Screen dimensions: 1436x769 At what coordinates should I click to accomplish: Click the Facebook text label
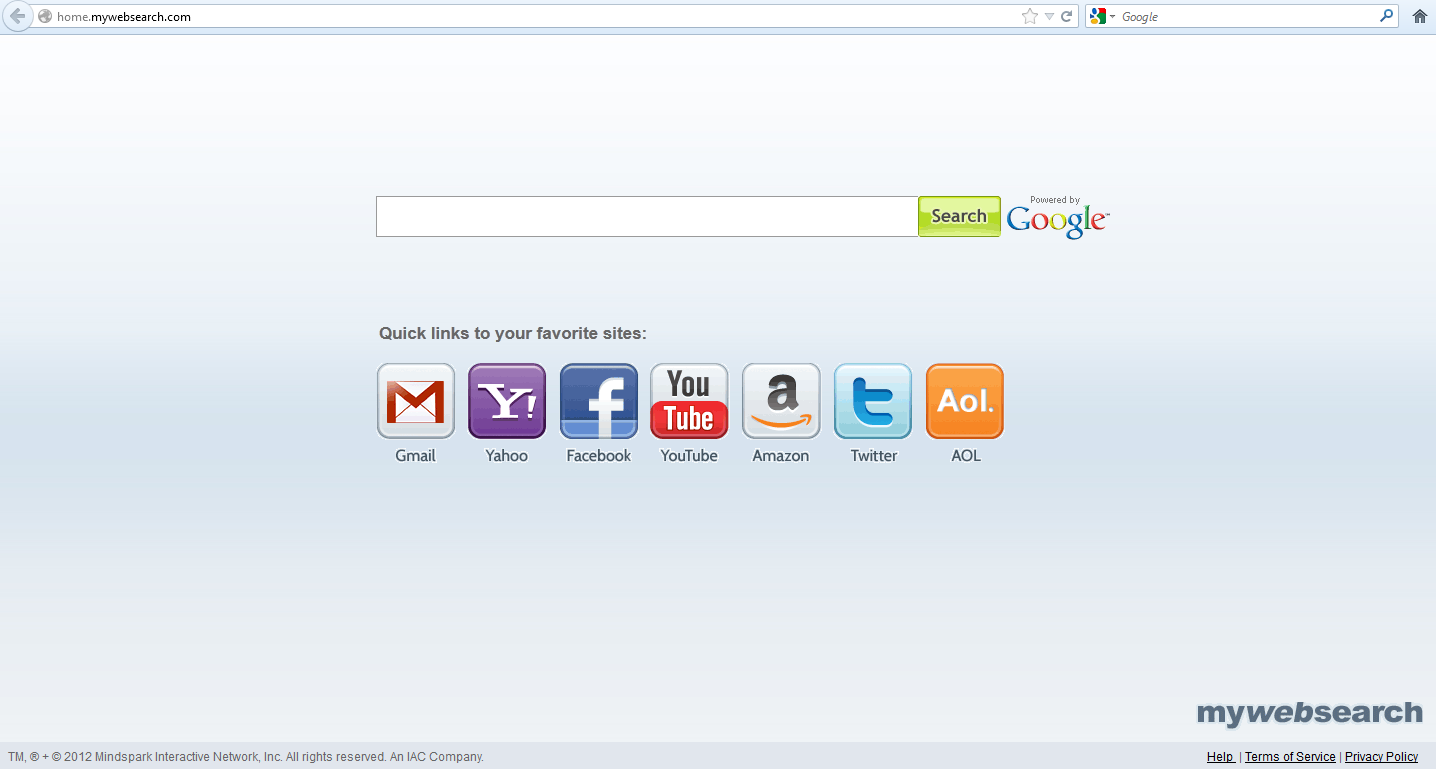(599, 456)
